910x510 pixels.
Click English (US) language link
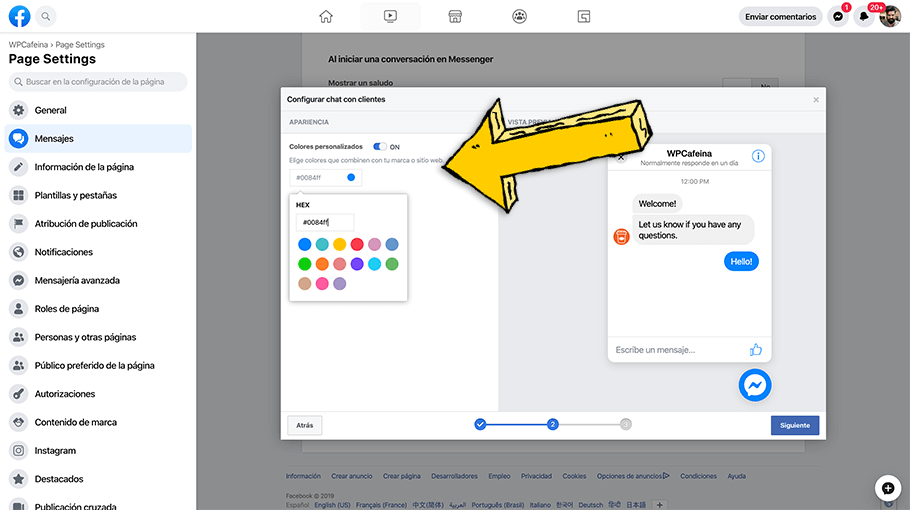click(333, 505)
